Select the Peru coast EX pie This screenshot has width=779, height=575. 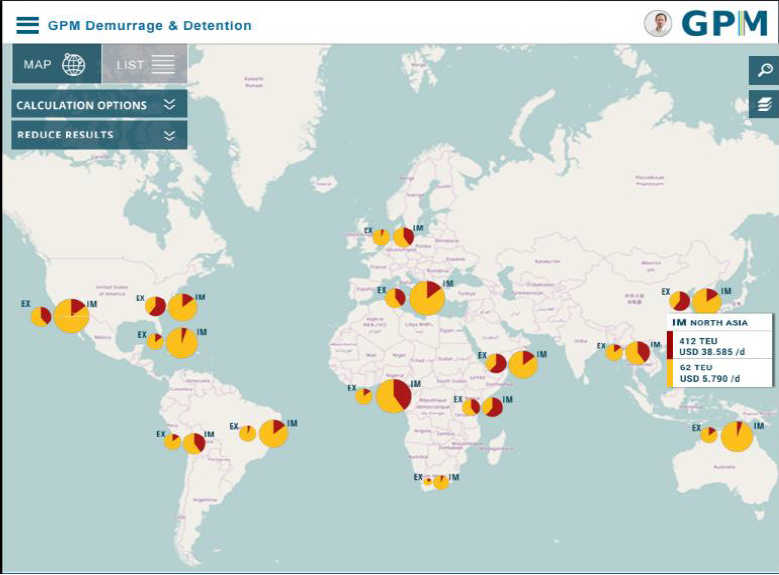click(172, 441)
